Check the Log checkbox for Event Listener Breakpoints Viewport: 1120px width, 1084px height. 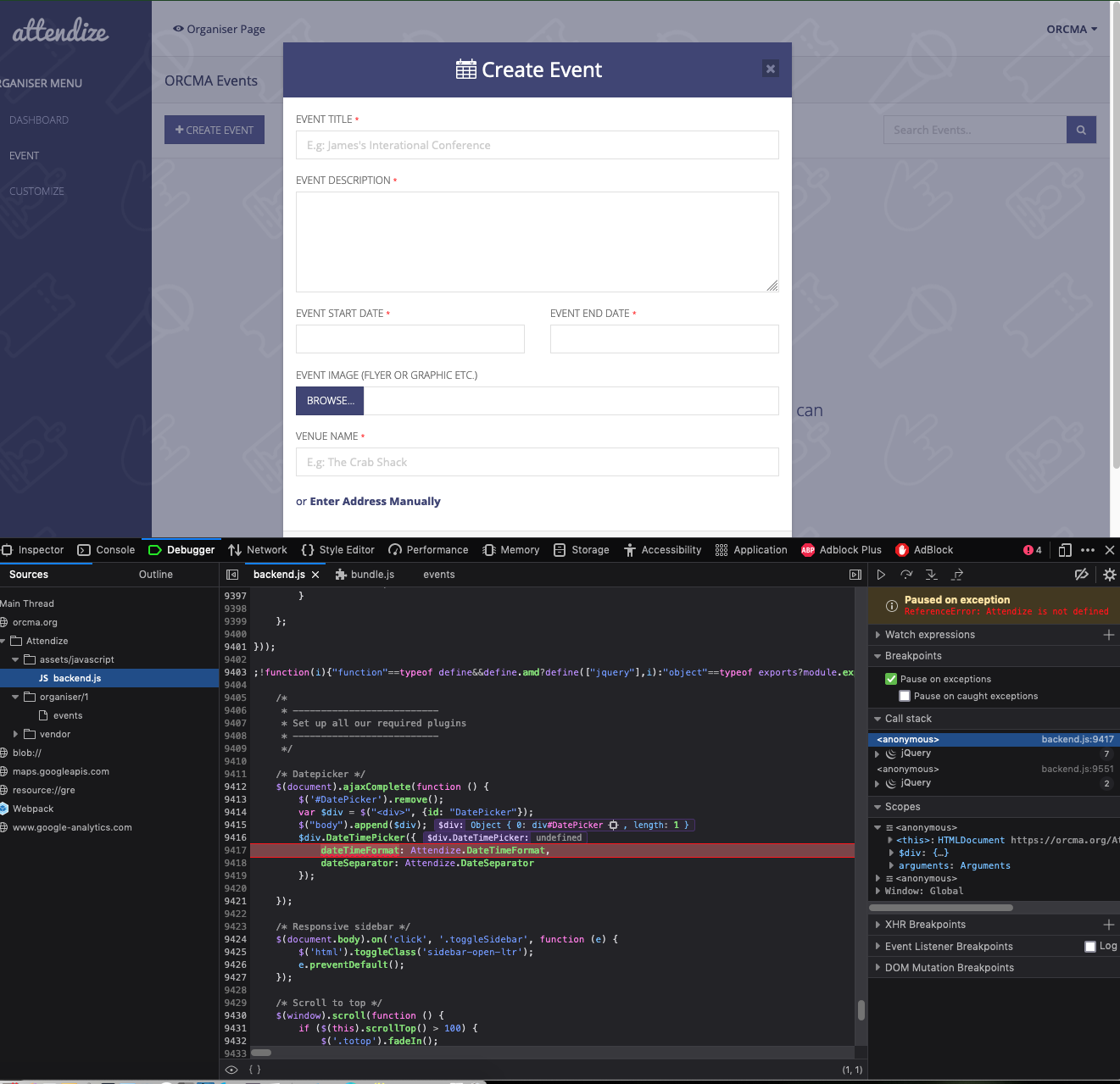1090,946
